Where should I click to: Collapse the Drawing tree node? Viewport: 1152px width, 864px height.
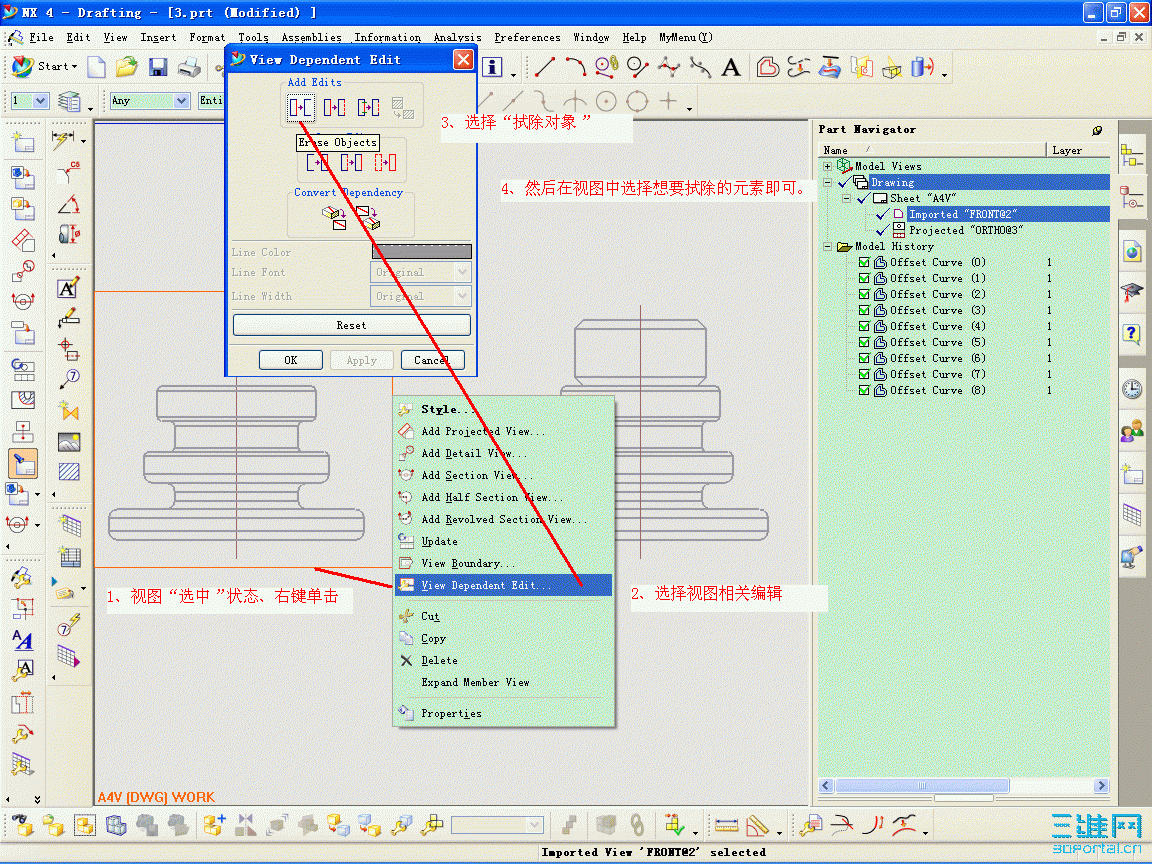[x=827, y=182]
